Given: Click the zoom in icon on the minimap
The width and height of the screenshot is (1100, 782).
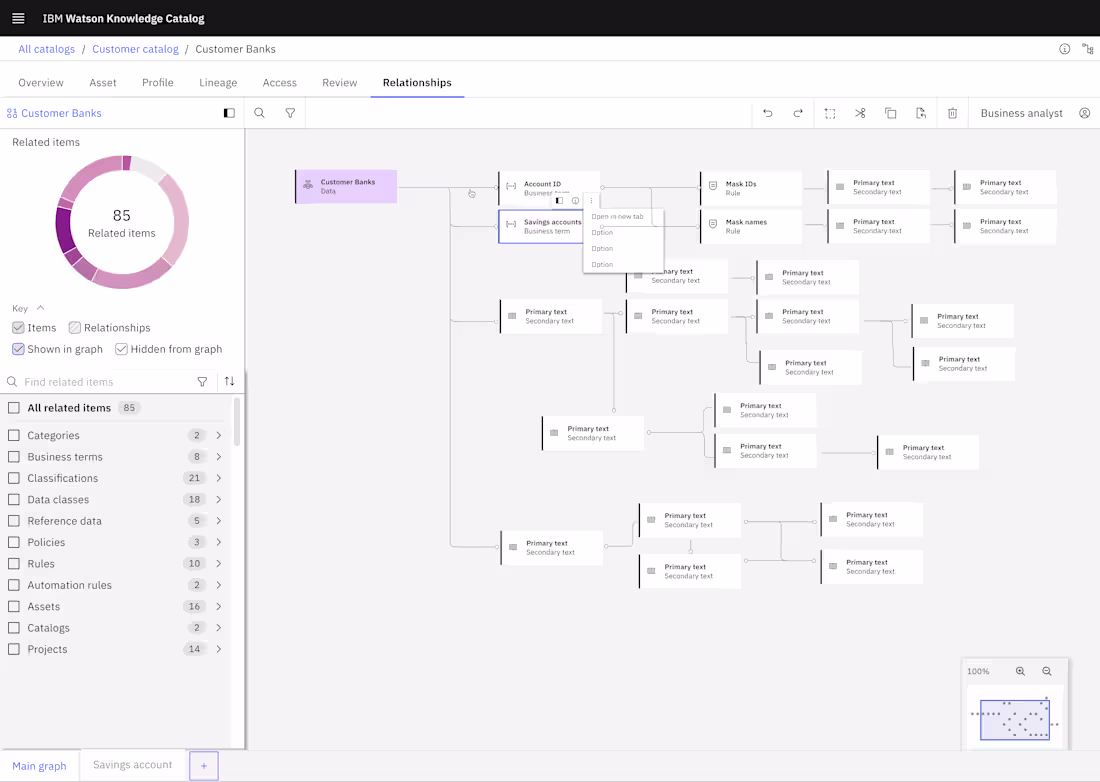Looking at the screenshot, I should point(1020,671).
